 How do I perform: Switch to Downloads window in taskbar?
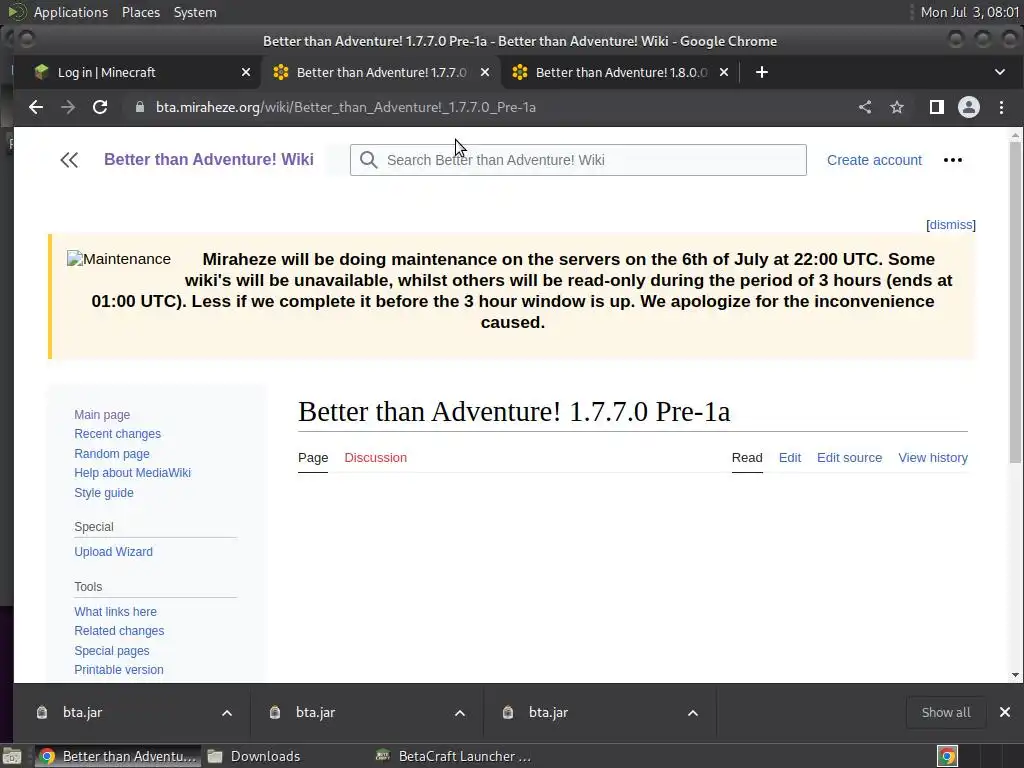[255, 756]
